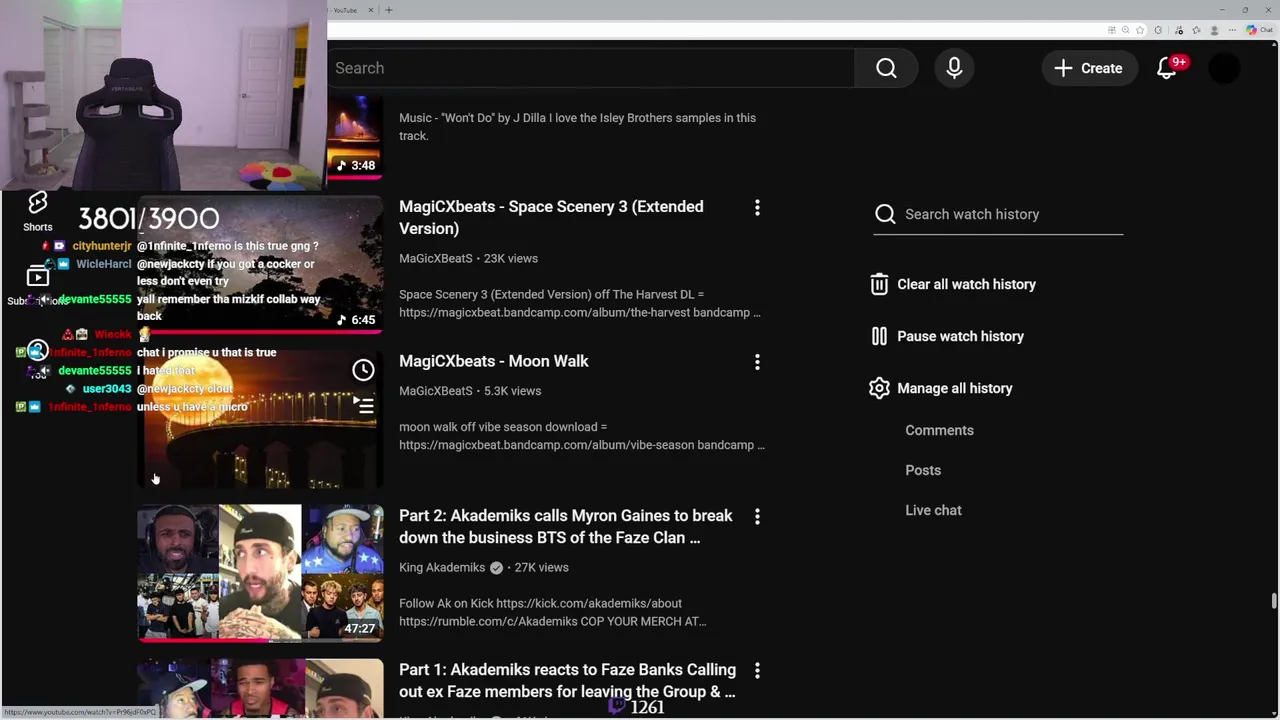Click the Pause watch history pause icon
Viewport: 1280px width, 720px height.
(879, 336)
